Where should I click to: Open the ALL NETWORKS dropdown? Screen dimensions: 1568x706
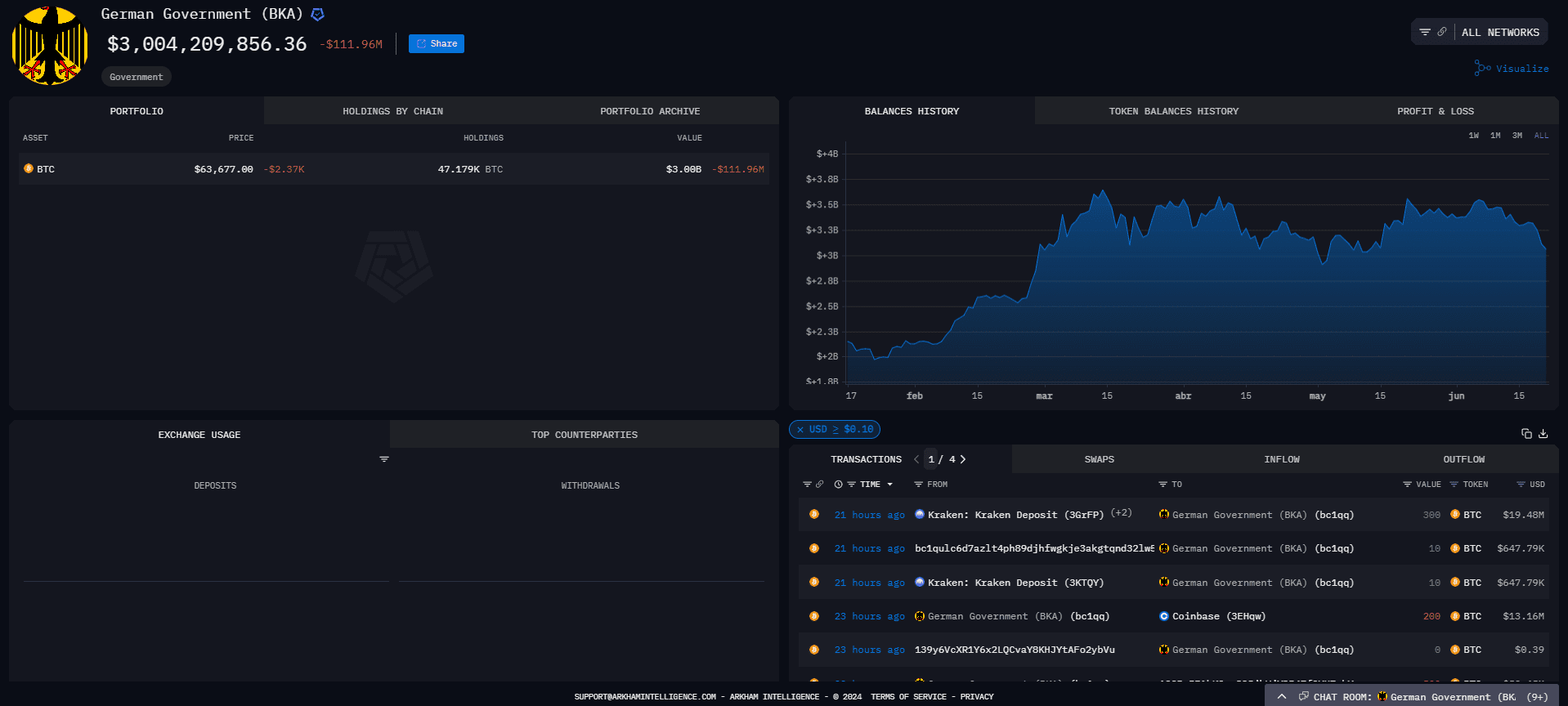(x=1500, y=32)
